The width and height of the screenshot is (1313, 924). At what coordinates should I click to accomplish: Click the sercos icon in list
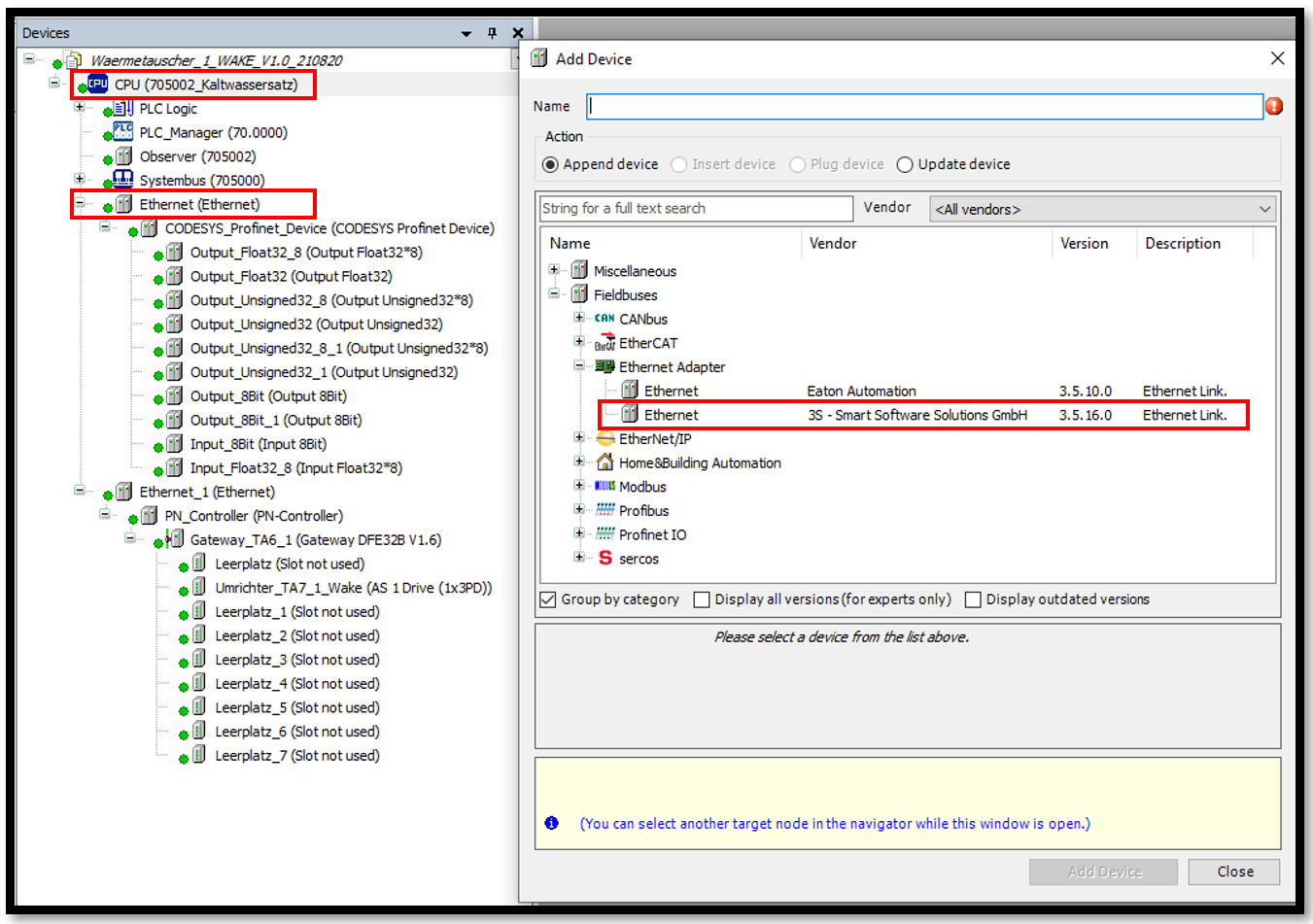click(x=605, y=559)
